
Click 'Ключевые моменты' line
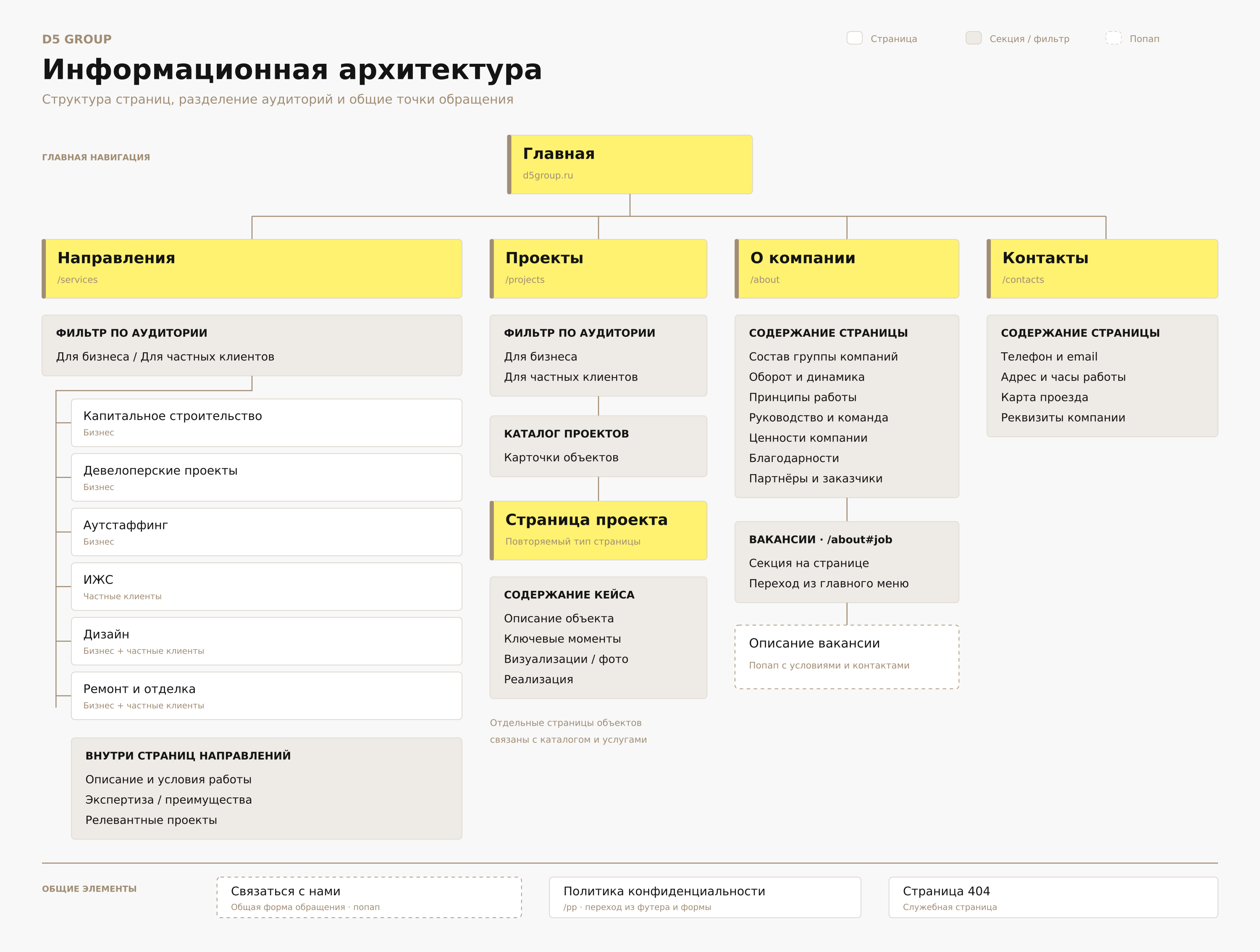(x=562, y=639)
